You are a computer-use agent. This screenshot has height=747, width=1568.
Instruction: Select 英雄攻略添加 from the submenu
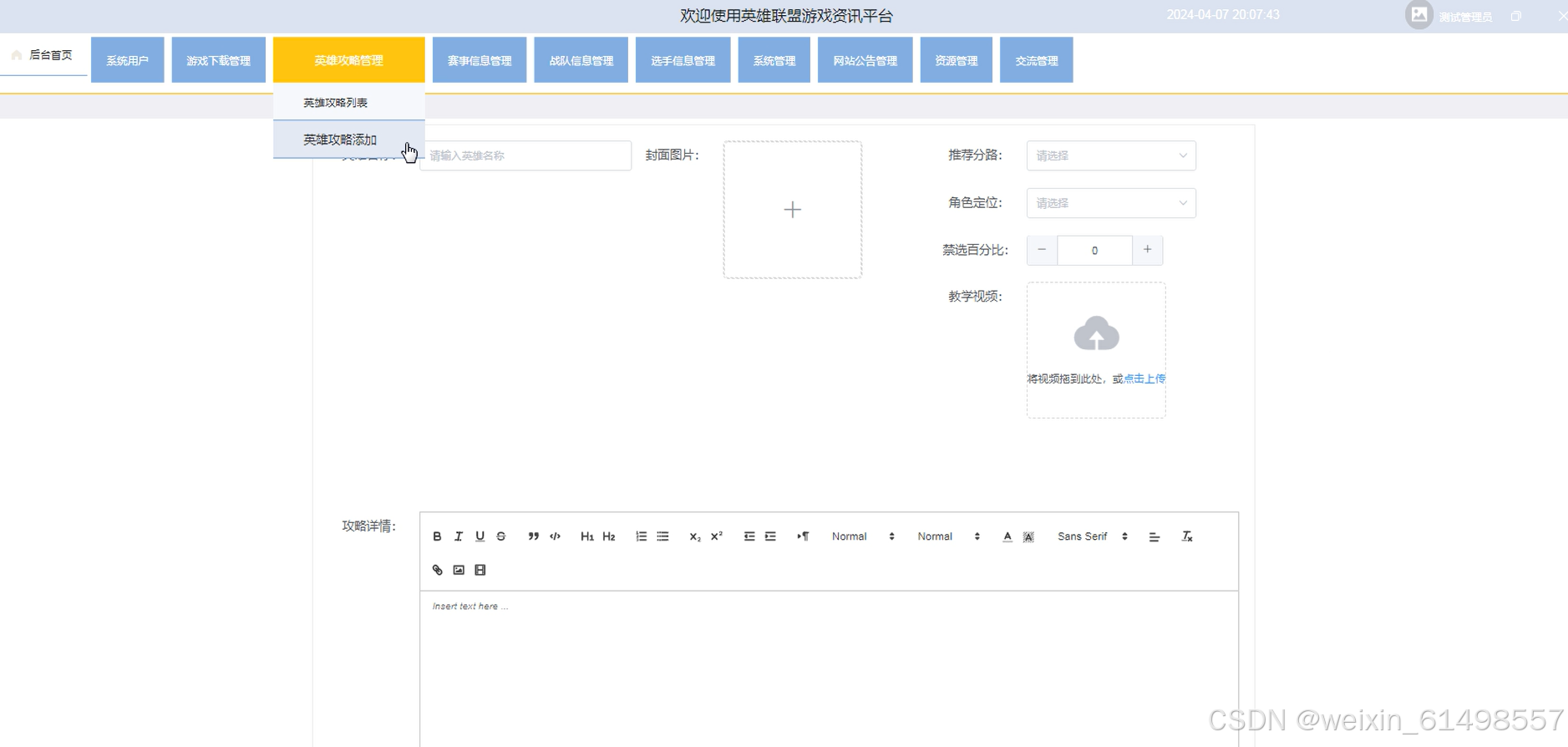click(x=349, y=140)
